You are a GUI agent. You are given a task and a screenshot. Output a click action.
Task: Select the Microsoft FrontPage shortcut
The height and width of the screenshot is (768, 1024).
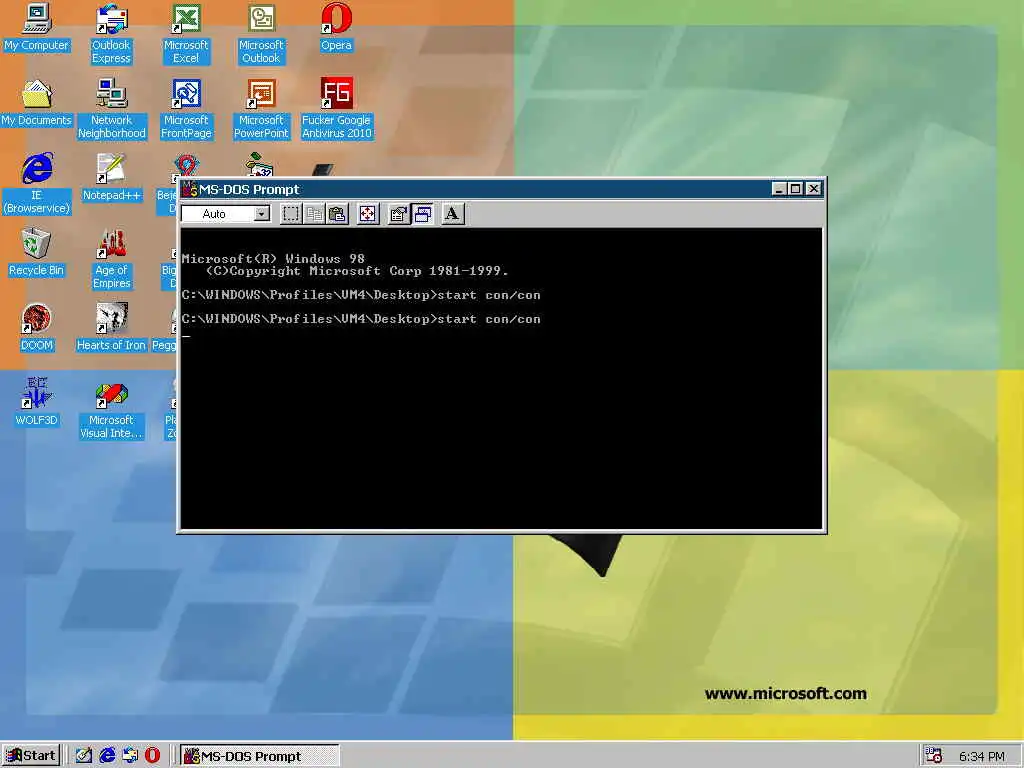[x=186, y=109]
